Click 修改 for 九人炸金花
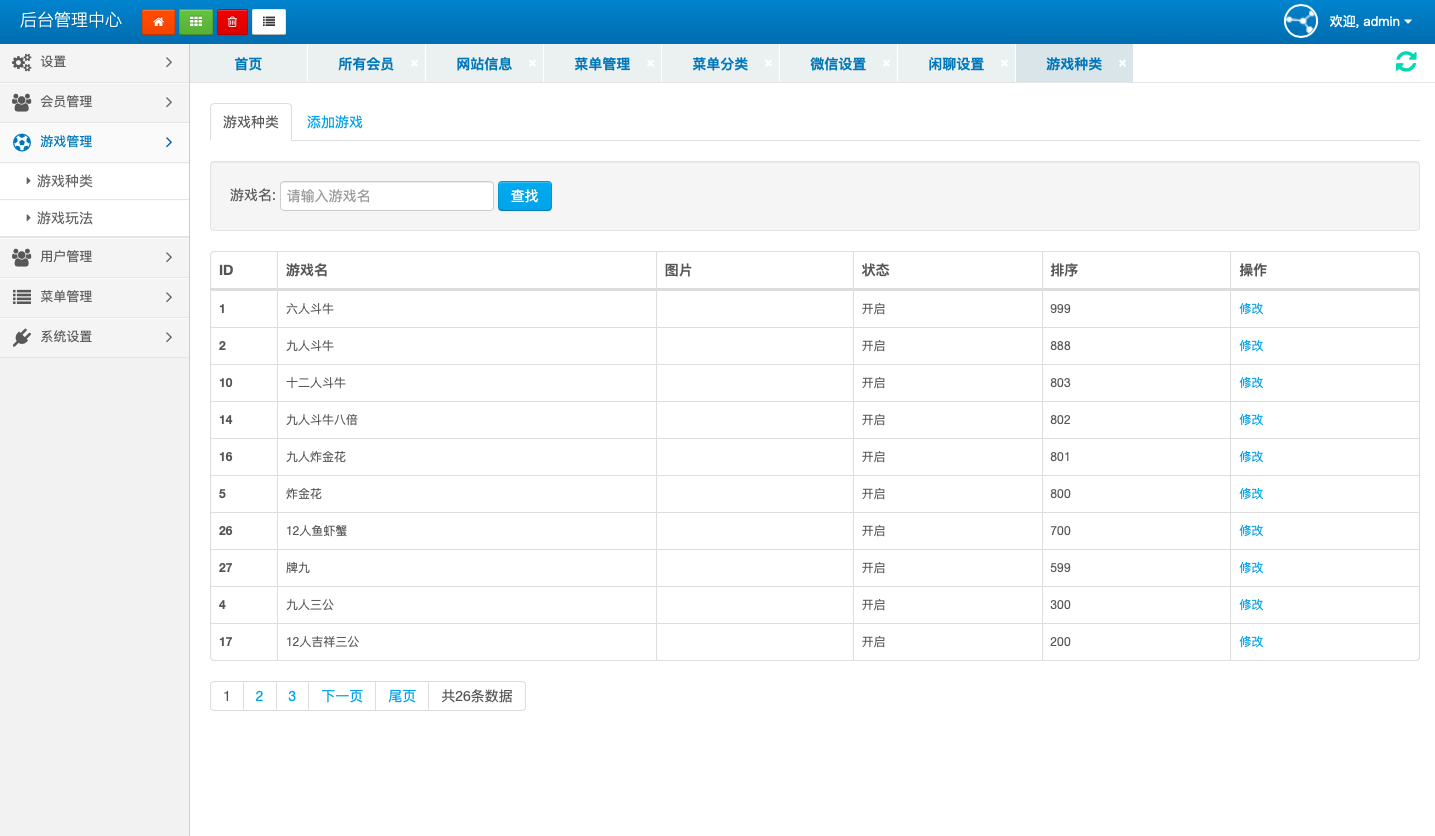This screenshot has width=1435, height=836. [1251, 457]
